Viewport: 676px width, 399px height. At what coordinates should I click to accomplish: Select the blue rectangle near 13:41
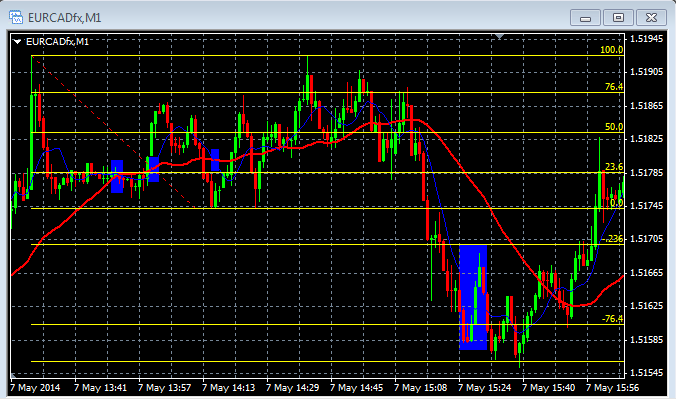click(x=117, y=176)
